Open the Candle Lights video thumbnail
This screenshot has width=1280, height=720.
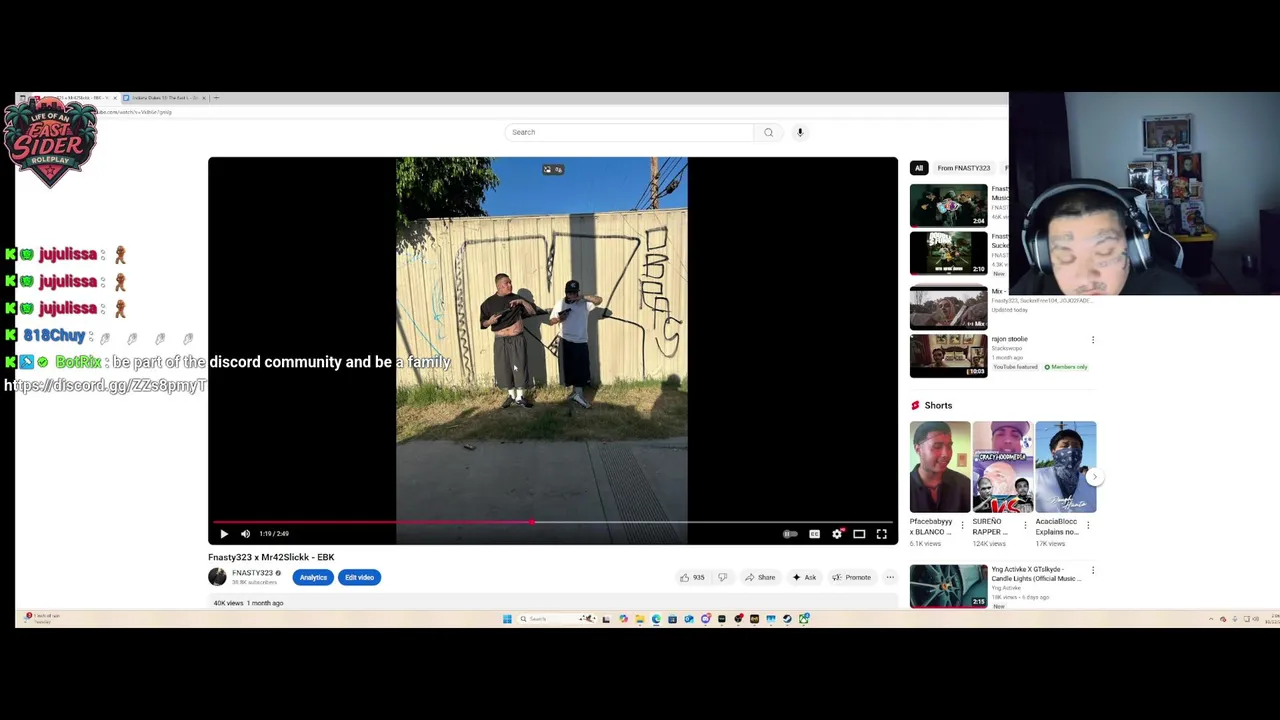click(948, 586)
